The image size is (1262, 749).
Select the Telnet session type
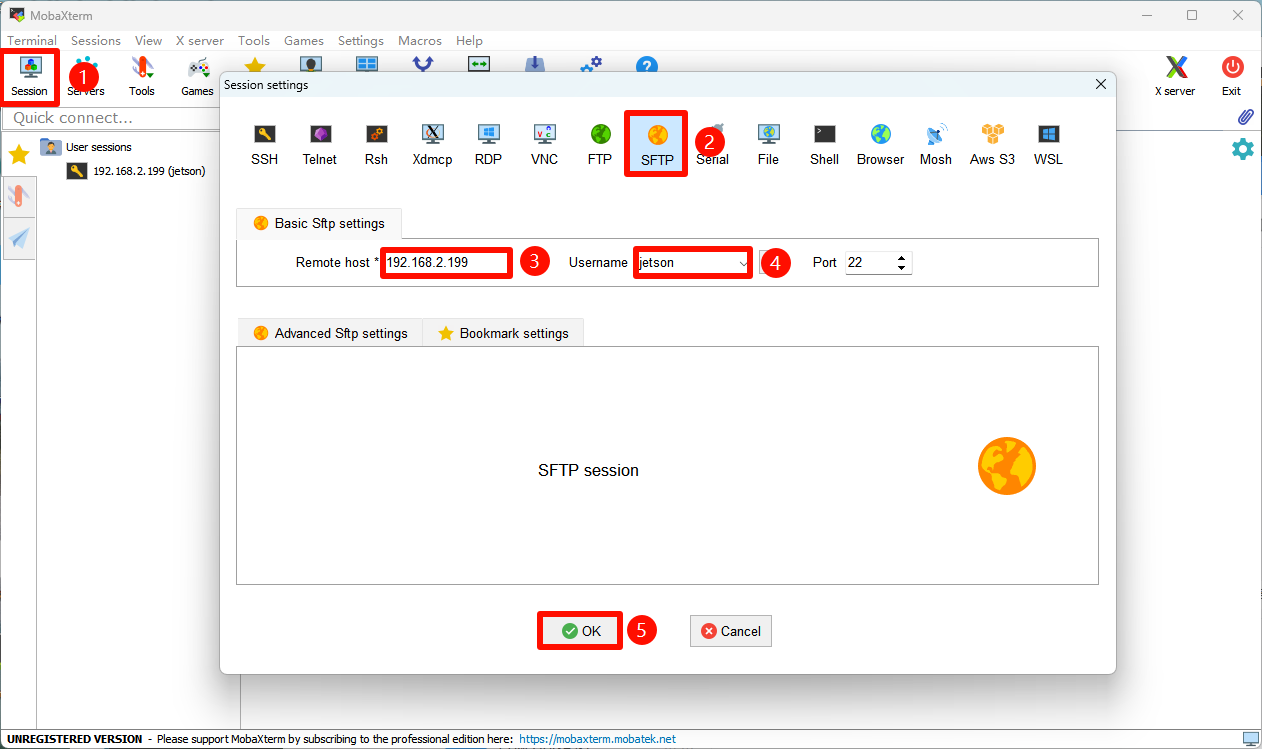[x=320, y=145]
